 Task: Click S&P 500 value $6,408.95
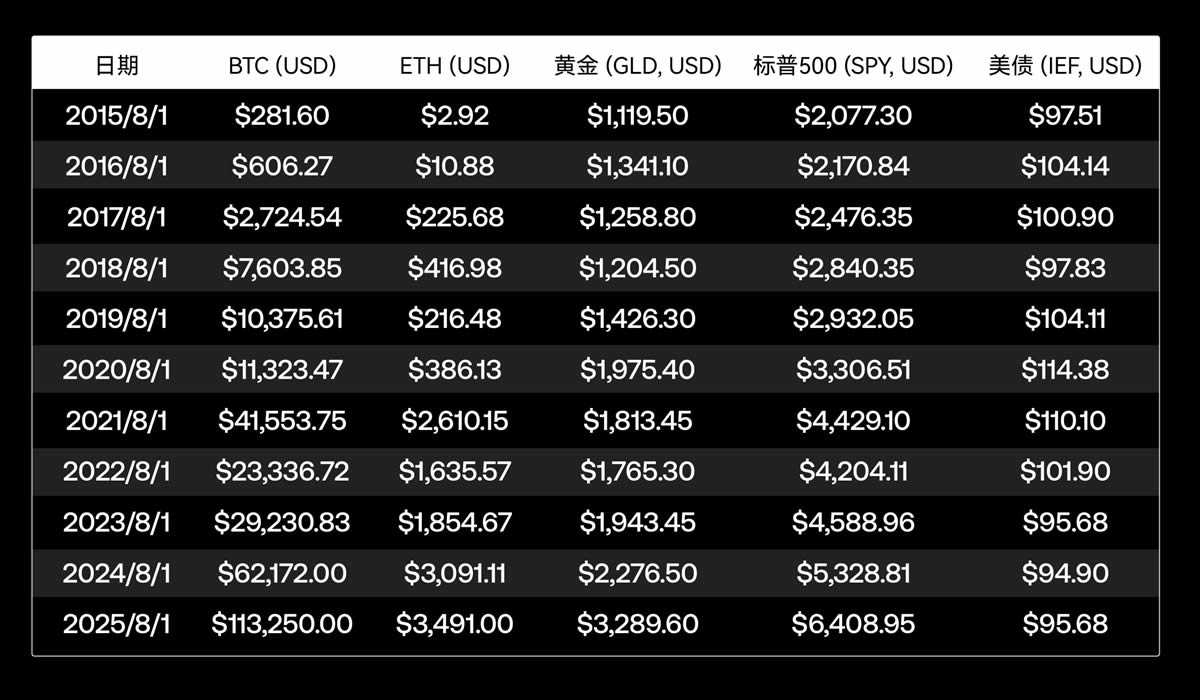853,624
